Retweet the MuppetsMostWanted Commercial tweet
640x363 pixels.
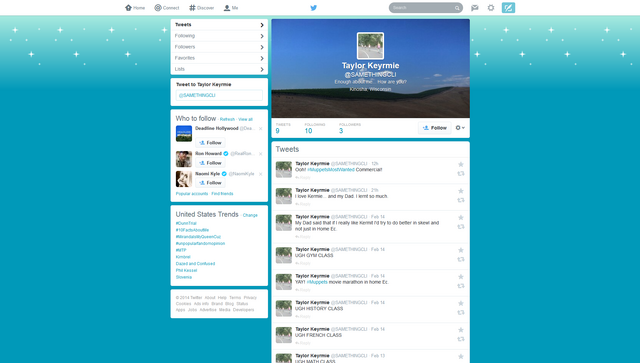coord(461,174)
